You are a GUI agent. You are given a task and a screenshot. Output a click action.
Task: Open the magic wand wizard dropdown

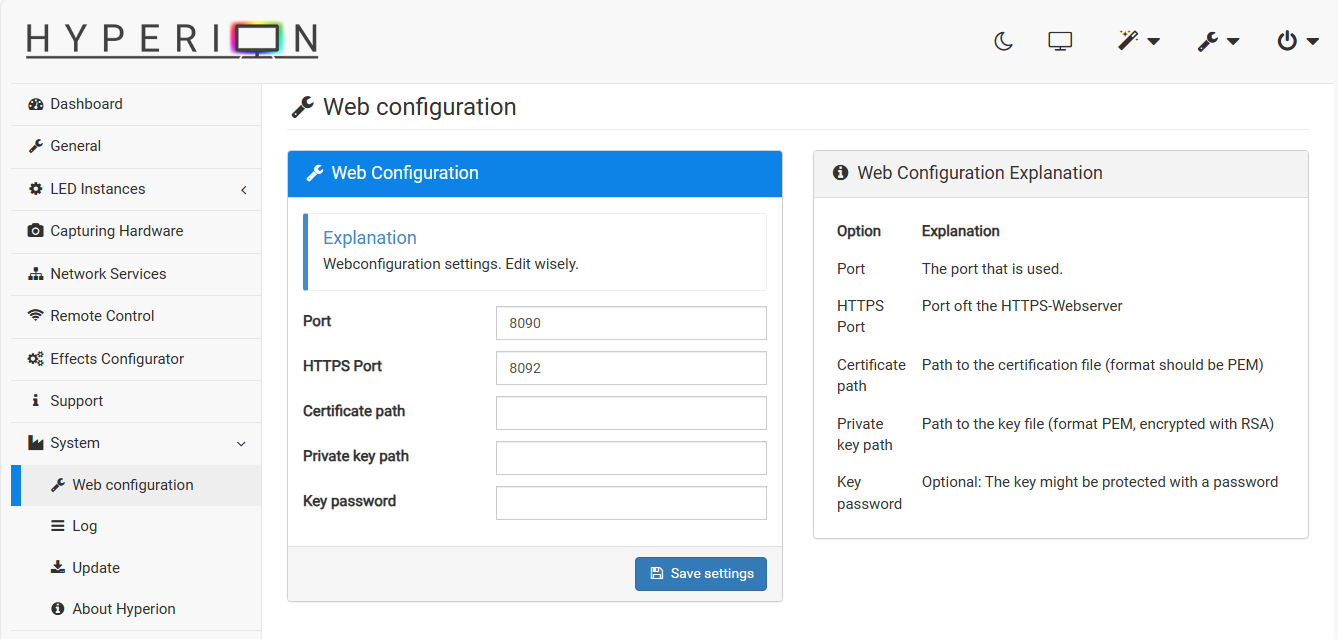[x=1139, y=41]
